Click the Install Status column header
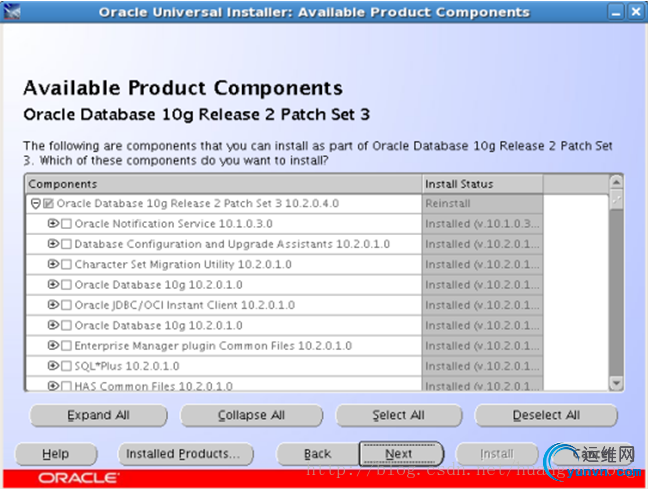This screenshot has width=648, height=489. pos(482,184)
